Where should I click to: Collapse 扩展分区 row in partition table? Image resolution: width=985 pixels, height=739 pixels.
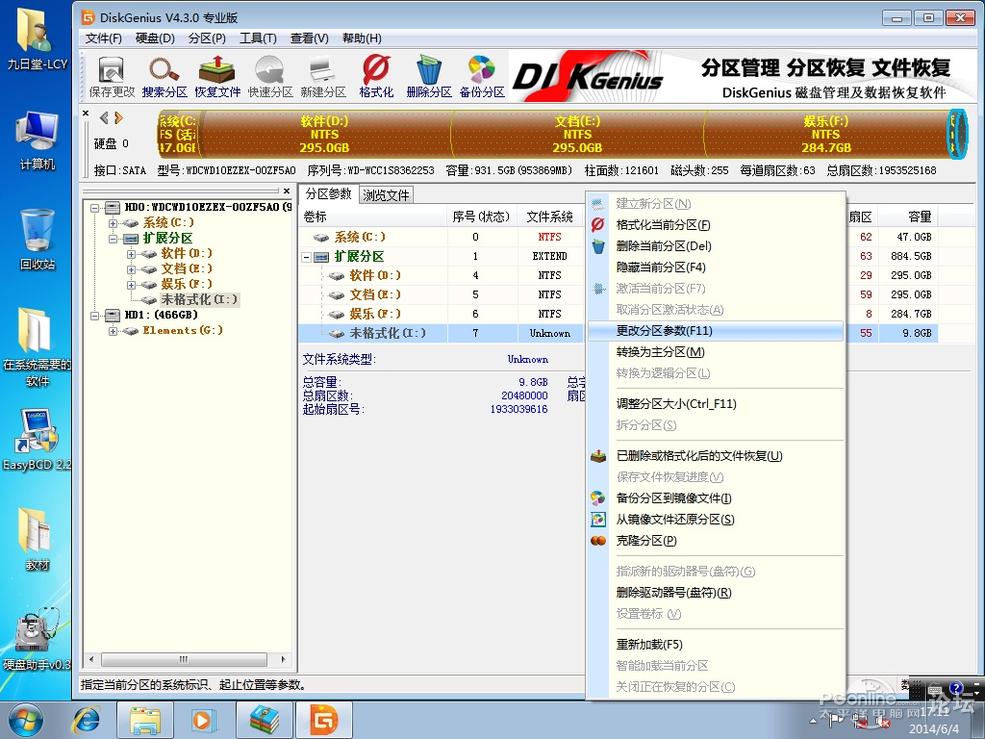(x=307, y=256)
